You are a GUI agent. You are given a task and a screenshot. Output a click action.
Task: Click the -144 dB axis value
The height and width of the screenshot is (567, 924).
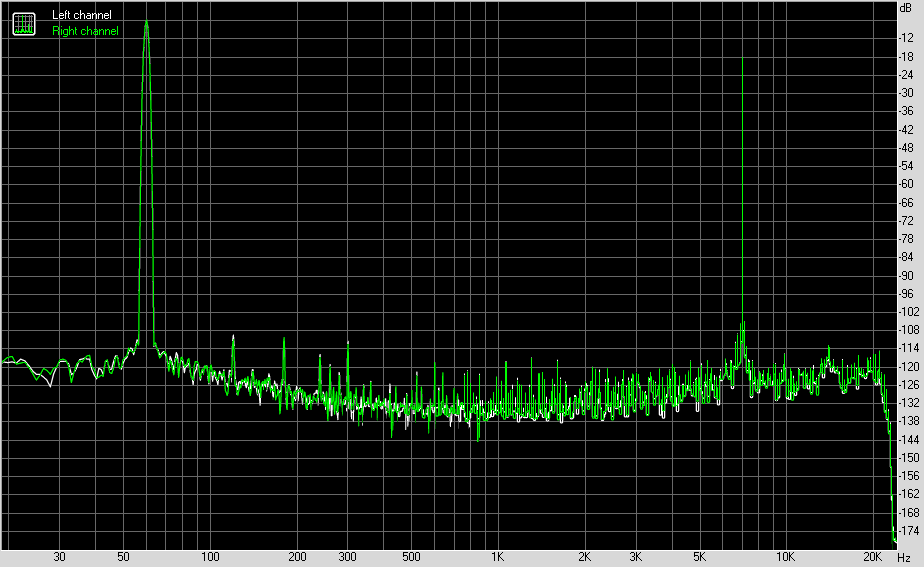pos(908,440)
